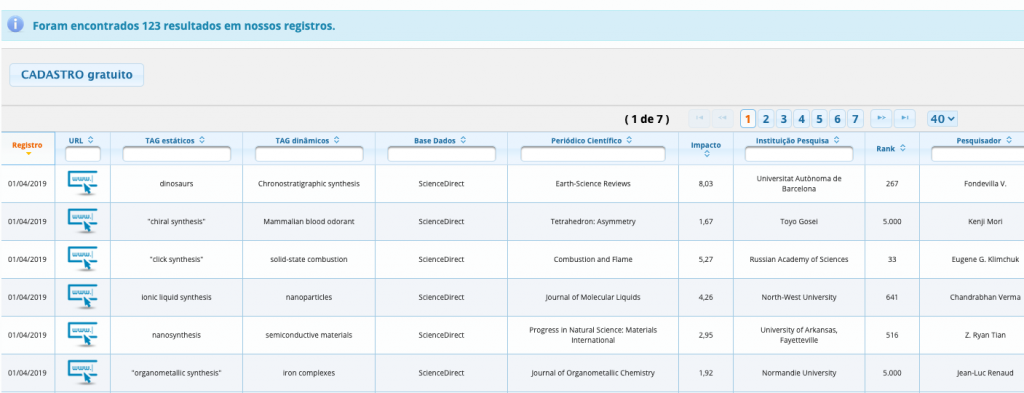Click the info icon in results banner
The image size is (1024, 393).
16,25
